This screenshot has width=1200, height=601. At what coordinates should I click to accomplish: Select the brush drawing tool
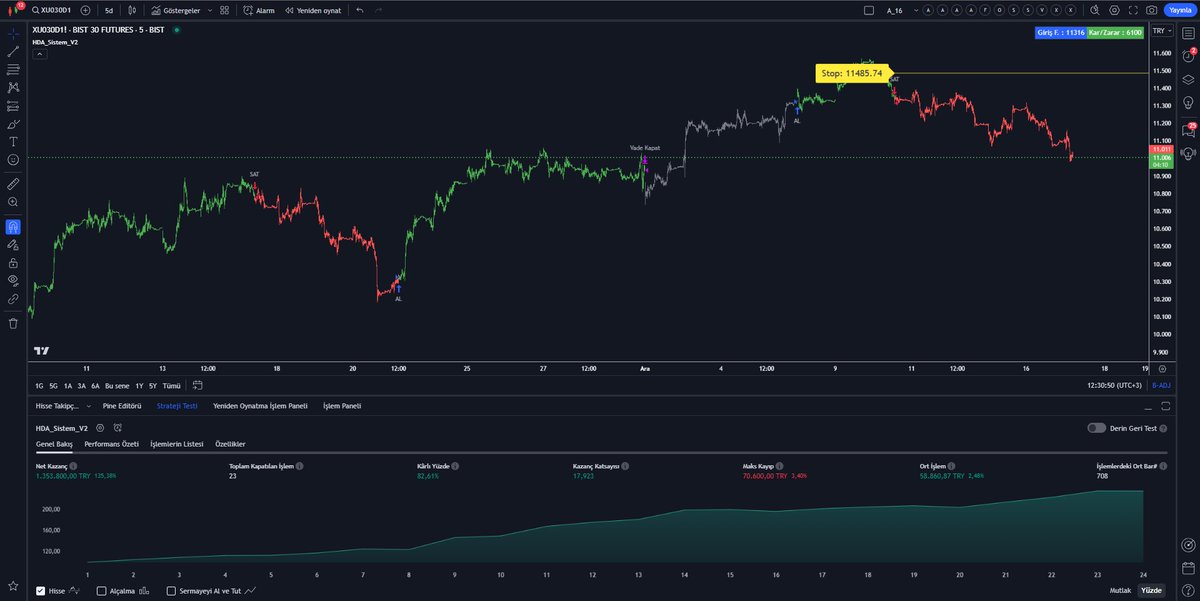(13, 124)
